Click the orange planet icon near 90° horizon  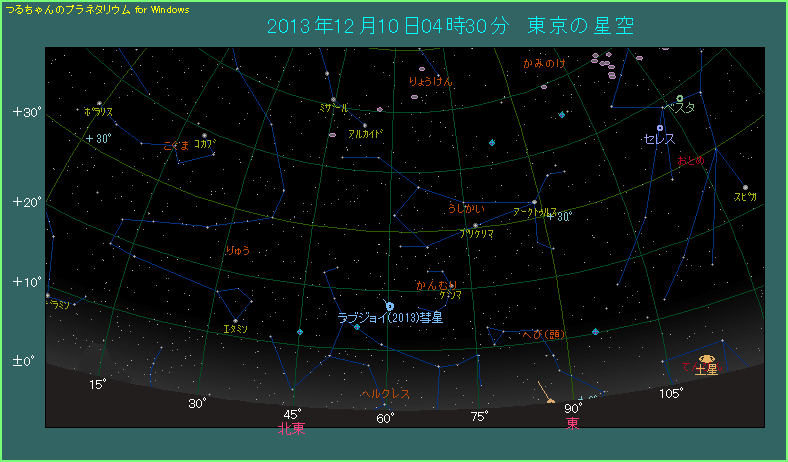[550, 401]
